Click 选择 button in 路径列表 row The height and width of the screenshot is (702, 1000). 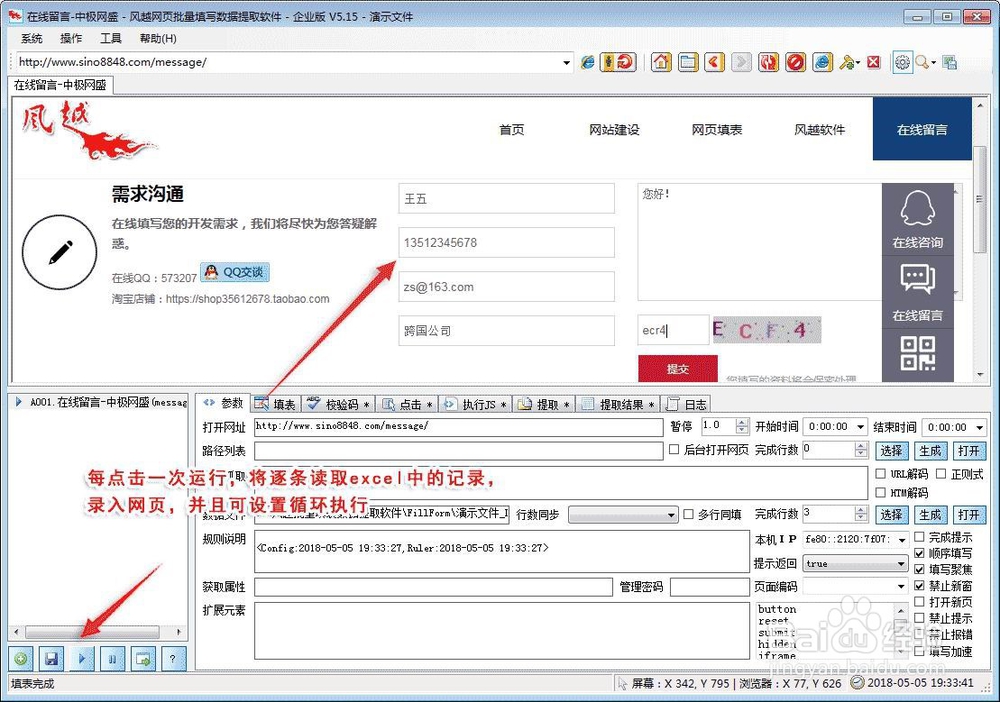tap(891, 451)
